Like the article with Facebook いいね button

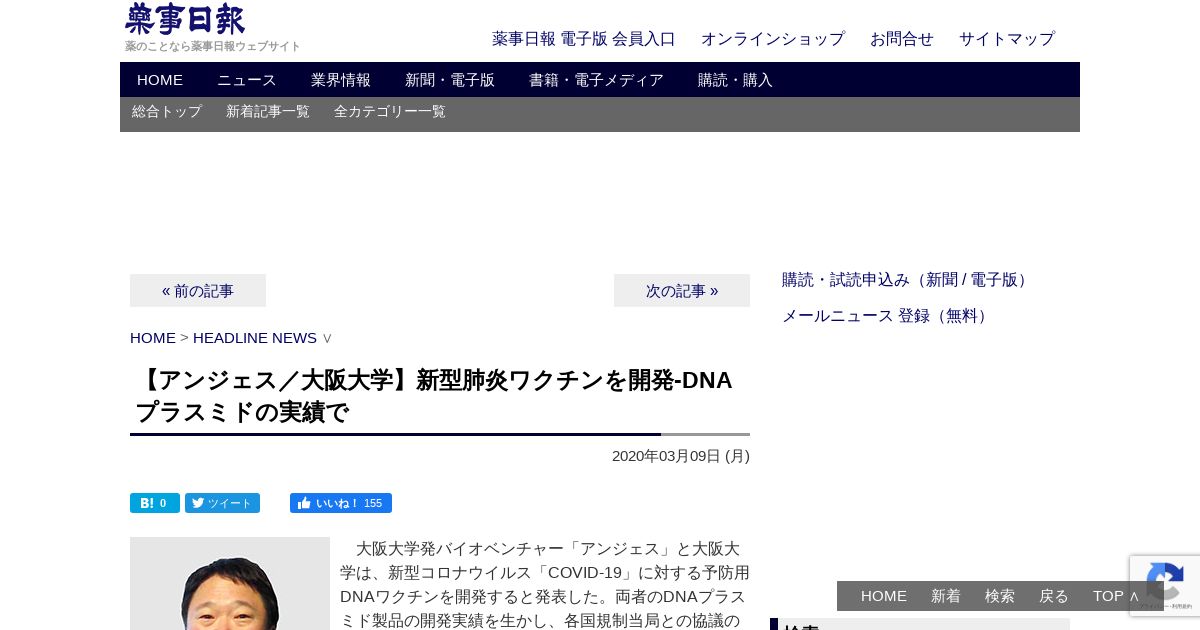[x=341, y=503]
